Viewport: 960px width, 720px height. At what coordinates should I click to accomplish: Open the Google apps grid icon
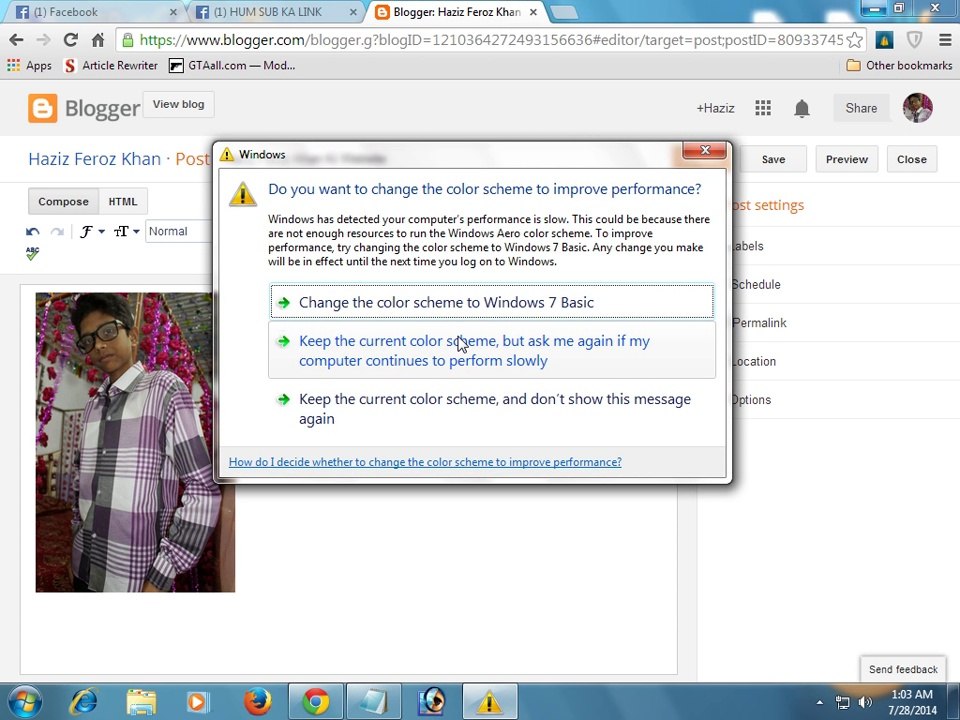(x=763, y=108)
